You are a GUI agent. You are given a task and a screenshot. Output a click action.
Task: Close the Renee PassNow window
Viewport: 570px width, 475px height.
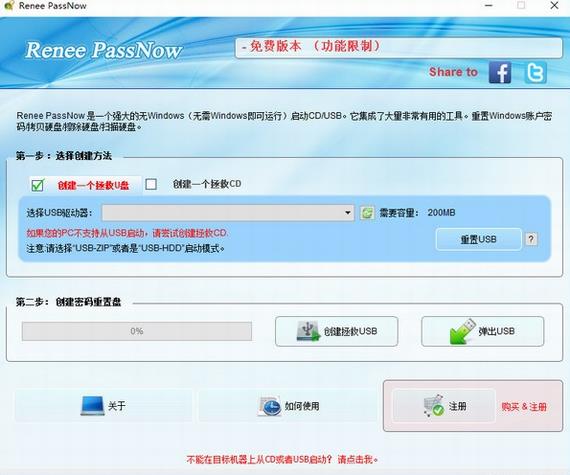554,5
